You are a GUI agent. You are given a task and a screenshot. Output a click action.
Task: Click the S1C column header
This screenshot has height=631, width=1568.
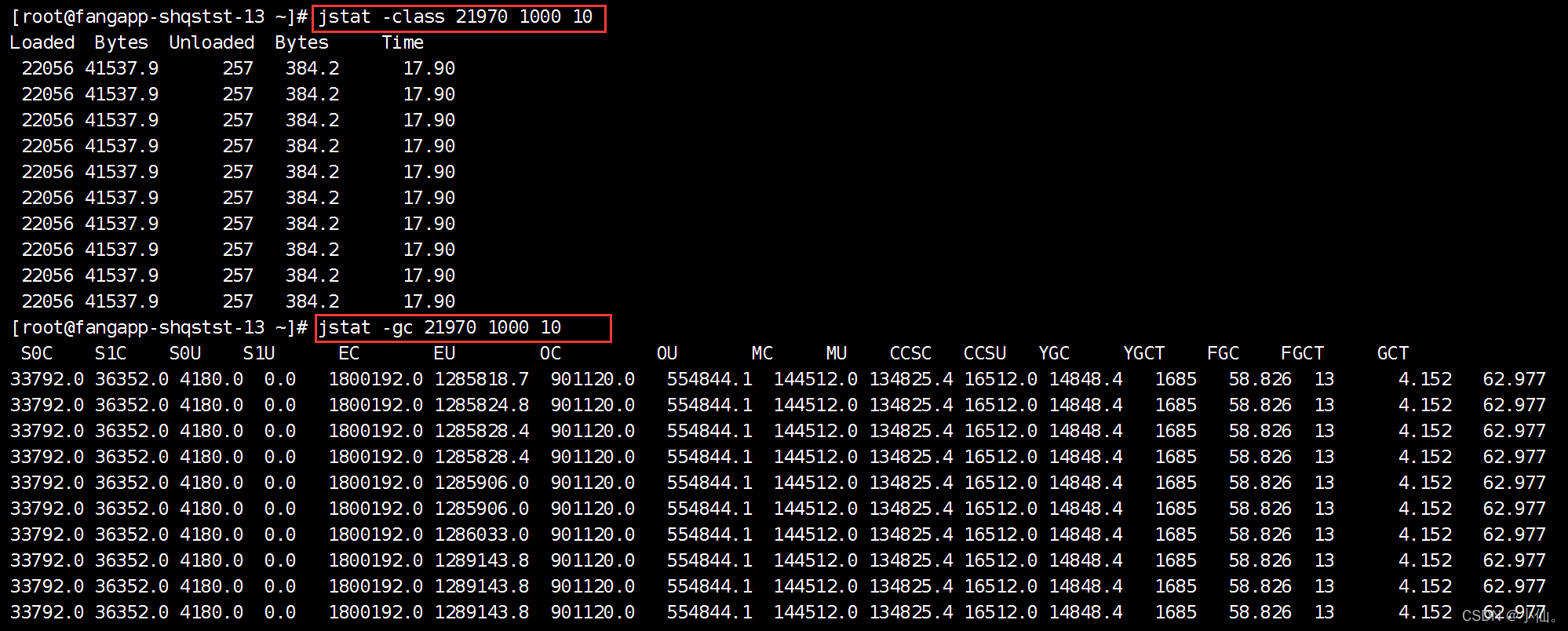pos(111,354)
